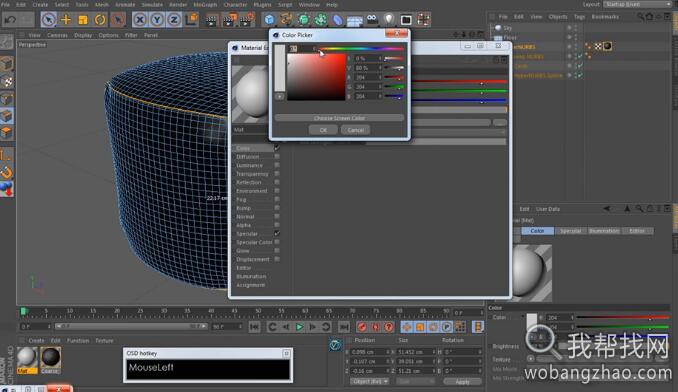Toggle the Z axis lock
Screen dimensions: 678x392
coord(174,20)
